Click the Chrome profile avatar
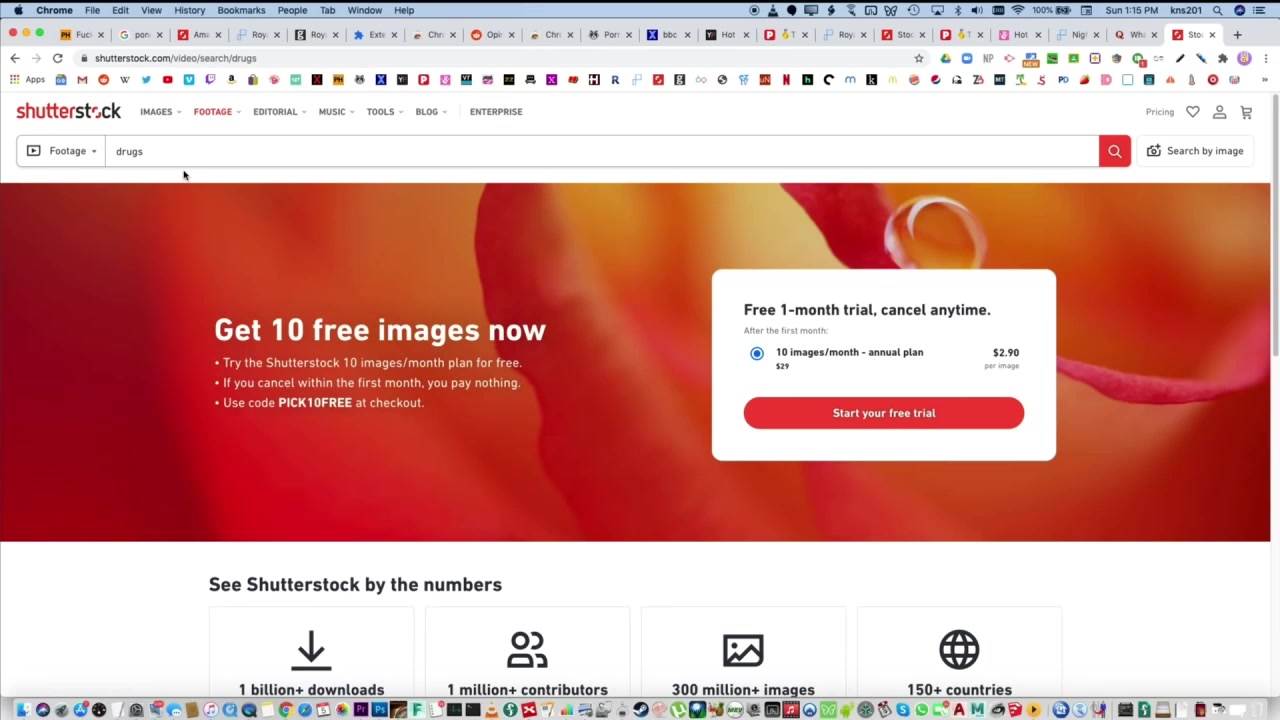 click(x=1244, y=58)
